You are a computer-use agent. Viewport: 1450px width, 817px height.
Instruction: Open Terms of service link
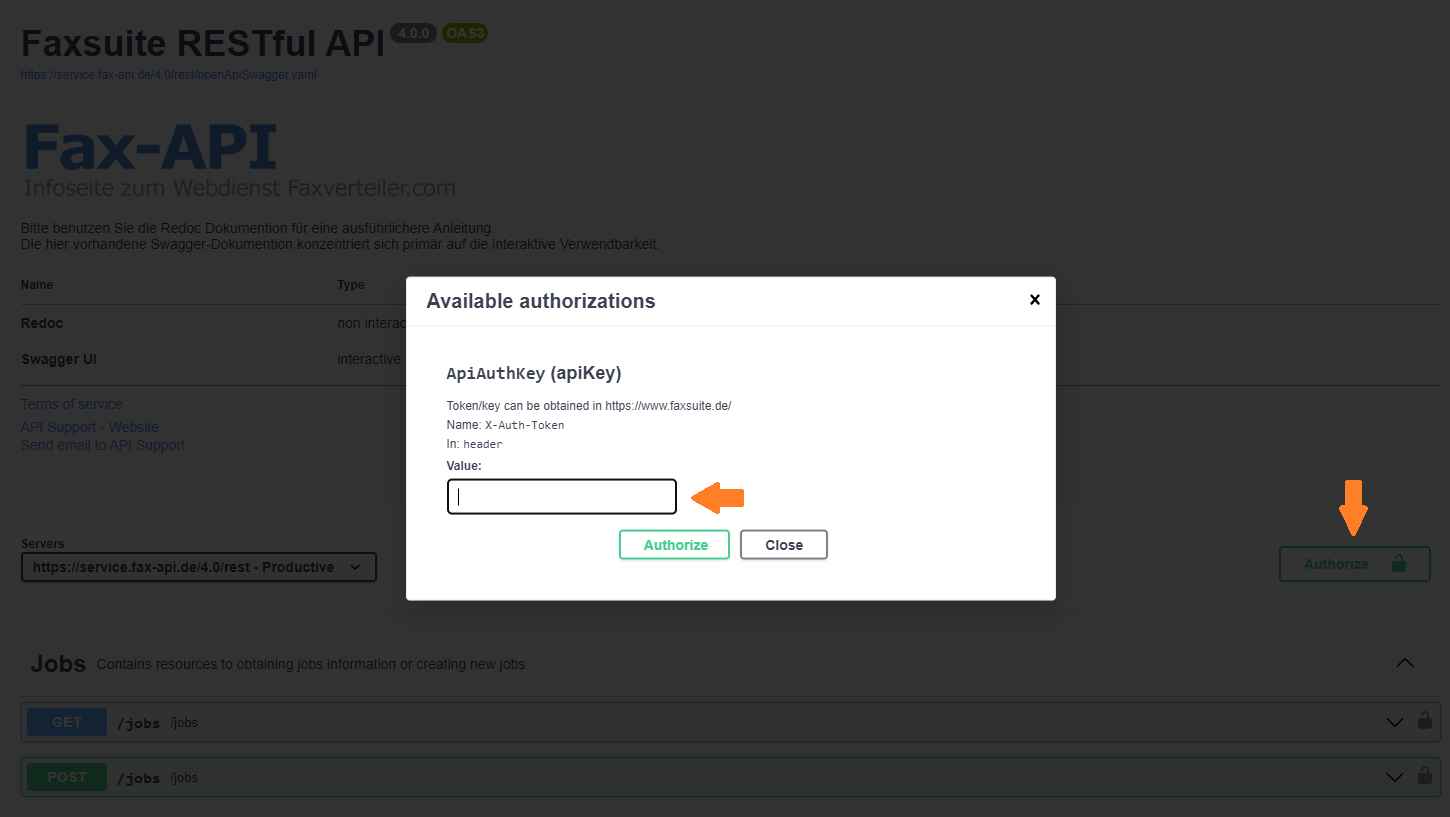click(x=72, y=404)
